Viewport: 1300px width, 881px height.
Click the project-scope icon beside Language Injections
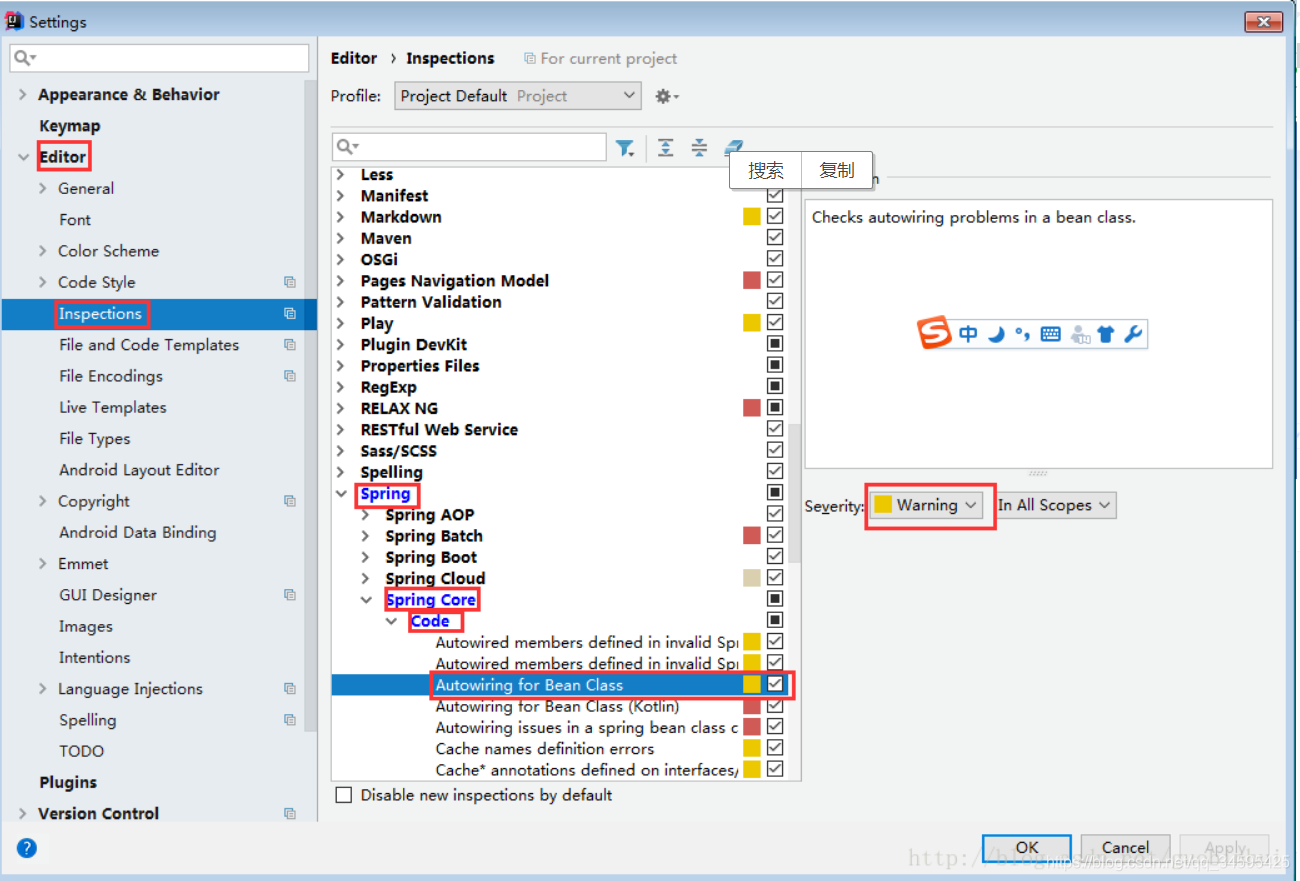pyautogui.click(x=290, y=689)
